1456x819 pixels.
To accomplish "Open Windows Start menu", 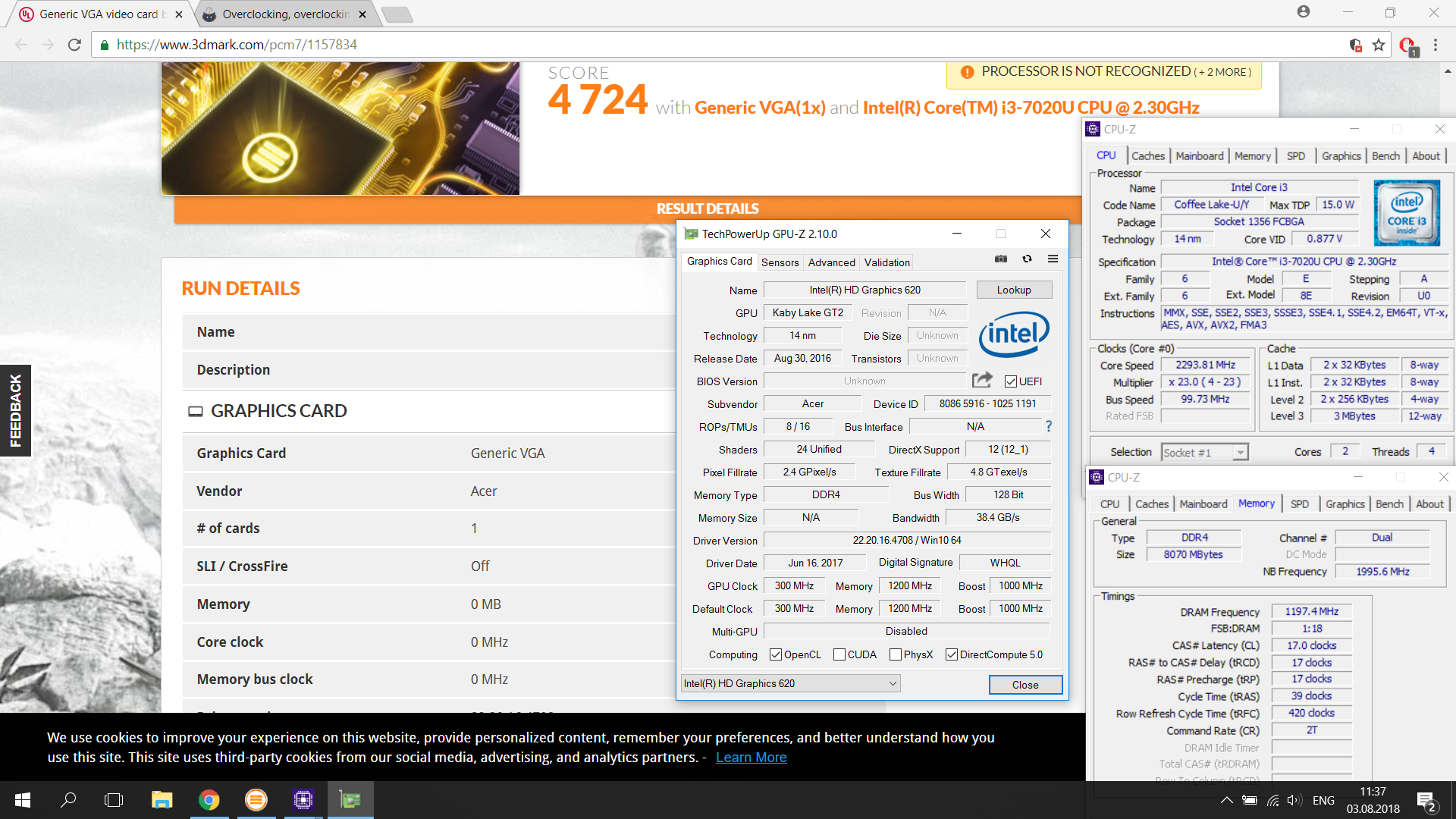I will [23, 800].
